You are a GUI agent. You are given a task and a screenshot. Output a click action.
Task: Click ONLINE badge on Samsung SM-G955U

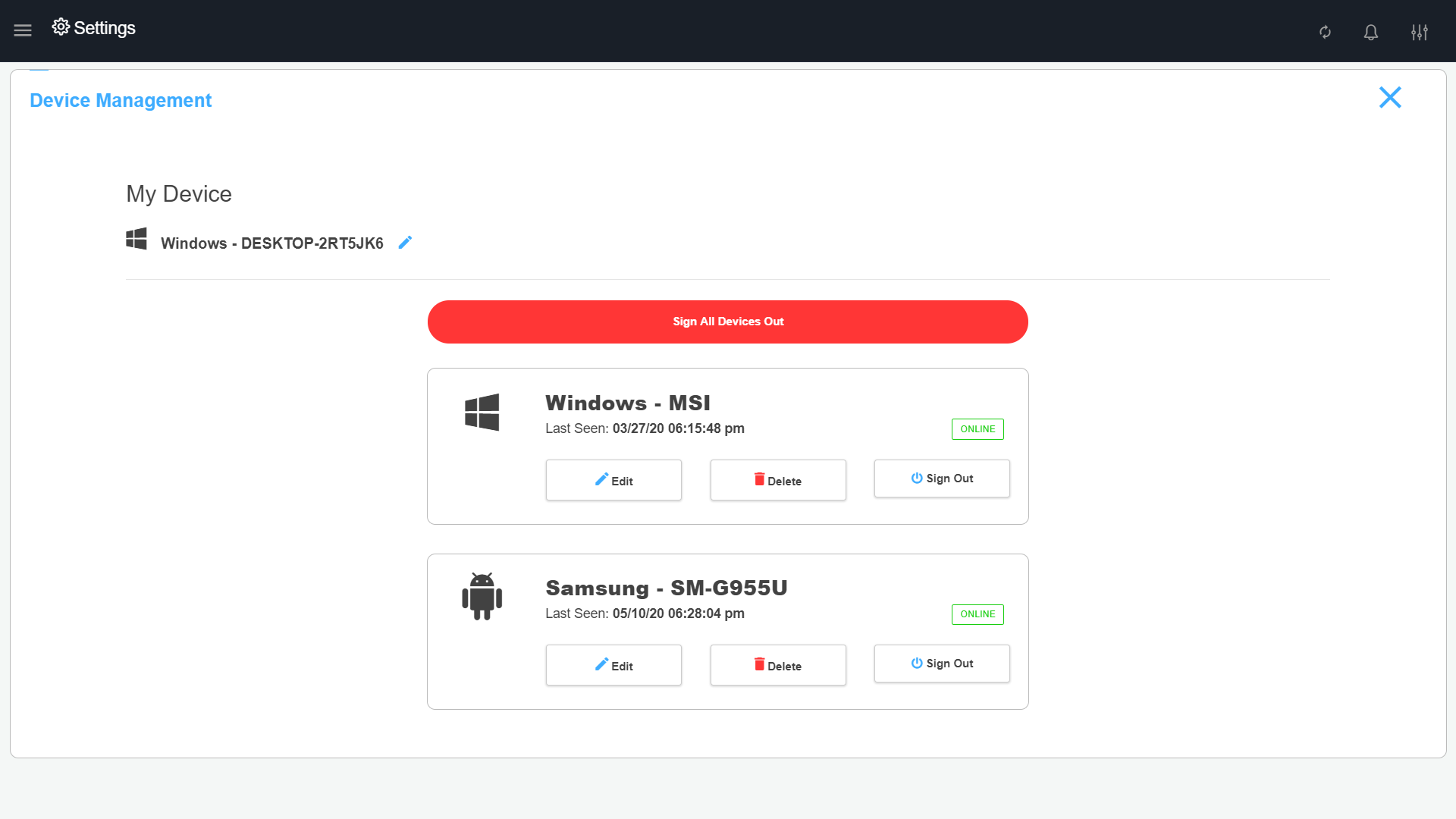(977, 614)
